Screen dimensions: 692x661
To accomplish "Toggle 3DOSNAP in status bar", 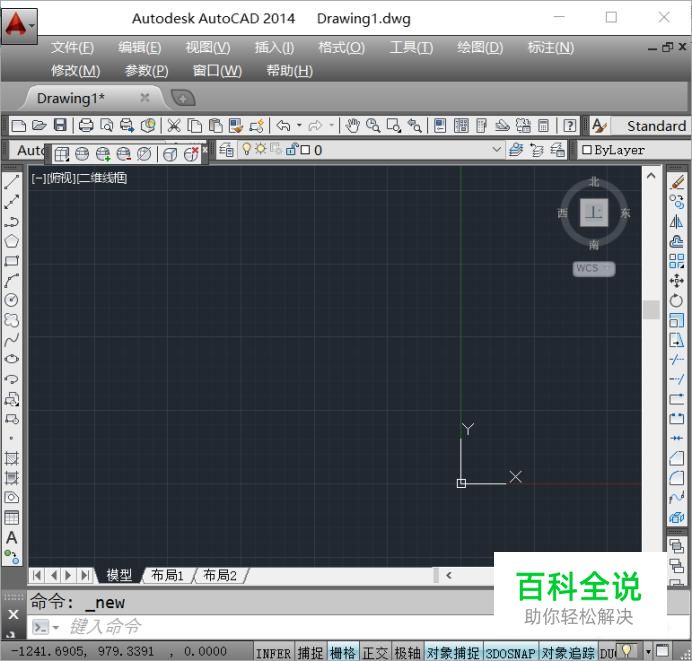I will (511, 653).
